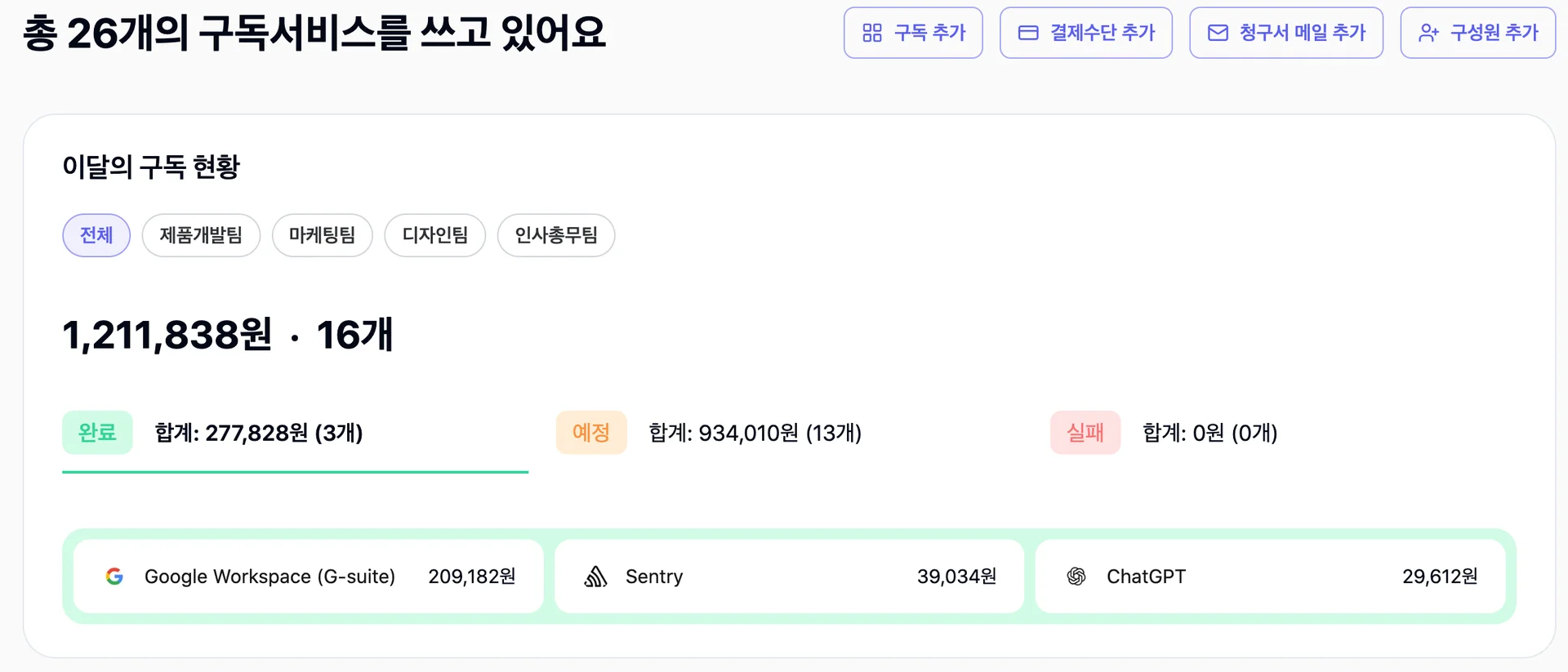Click the person-plus icon on 구성원 추가
This screenshot has height=672, width=1568.
[1428, 33]
